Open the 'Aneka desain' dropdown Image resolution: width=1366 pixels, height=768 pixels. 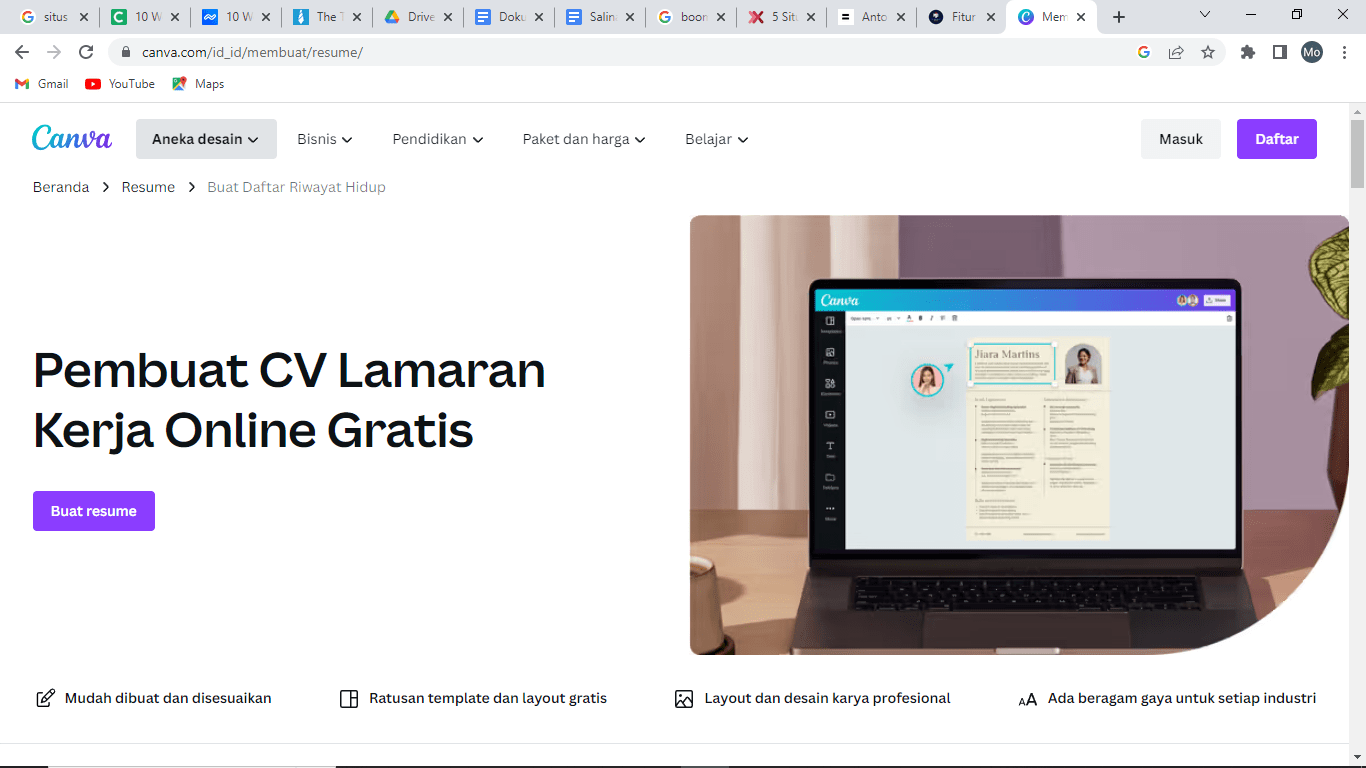(206, 139)
